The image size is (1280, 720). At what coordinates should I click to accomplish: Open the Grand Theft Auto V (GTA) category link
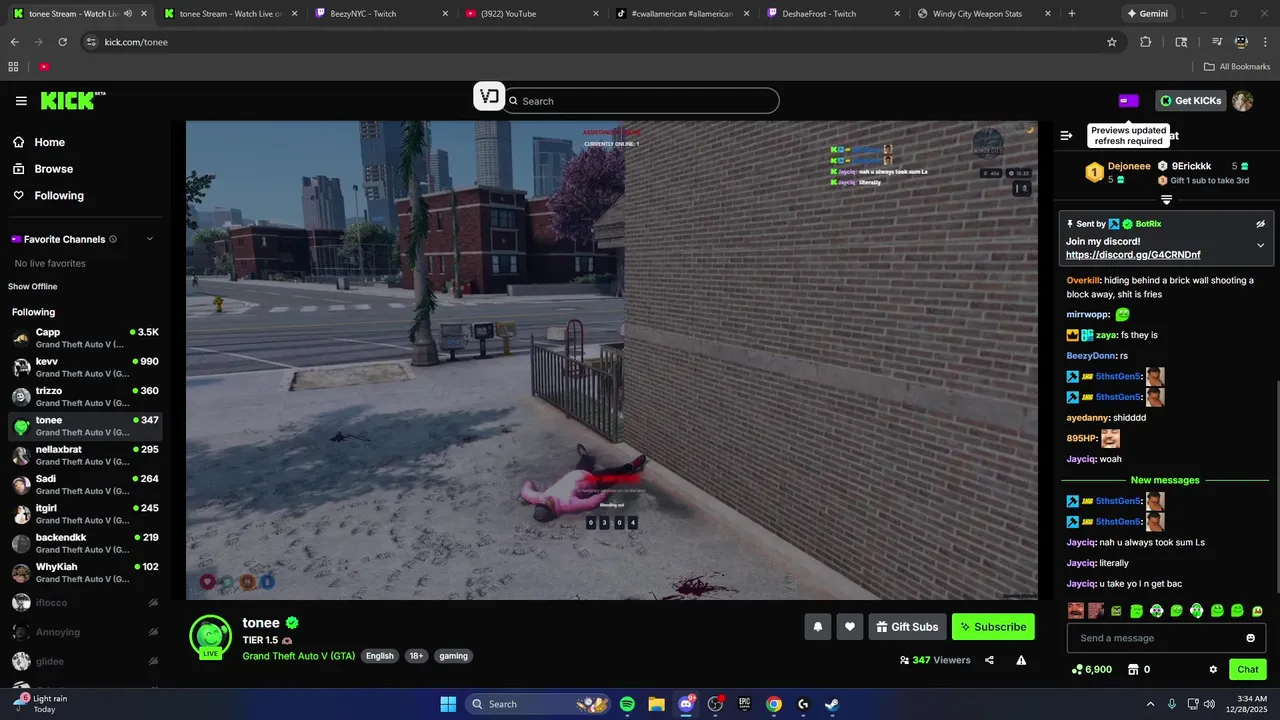point(298,656)
